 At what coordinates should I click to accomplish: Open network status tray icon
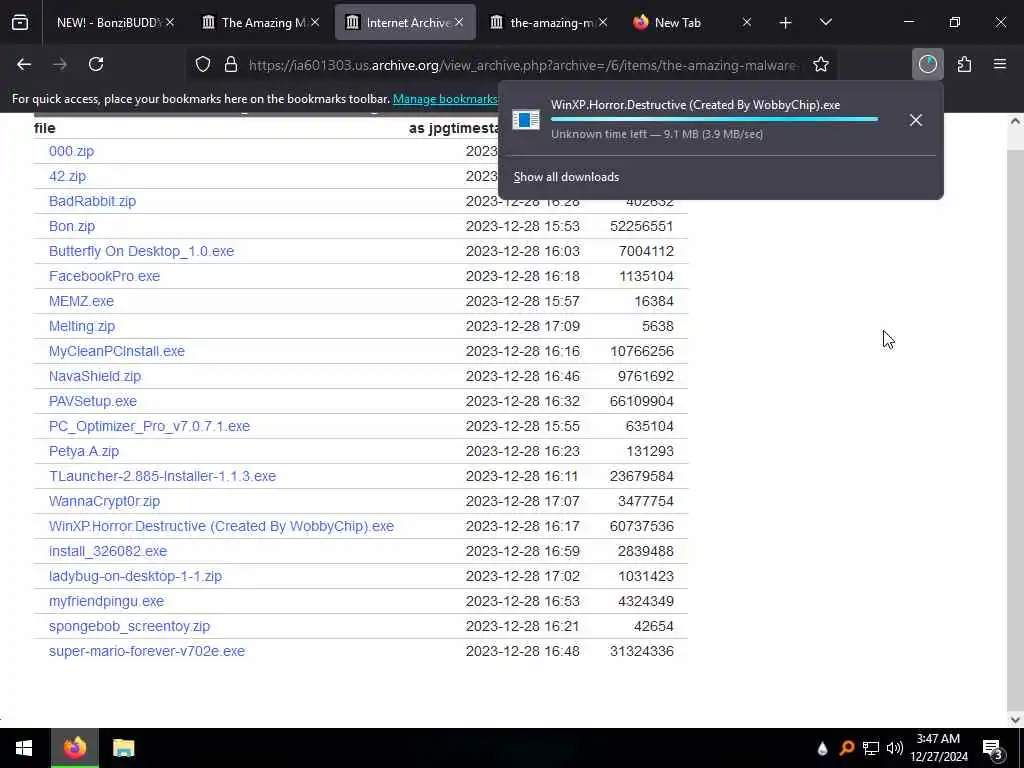pos(871,748)
